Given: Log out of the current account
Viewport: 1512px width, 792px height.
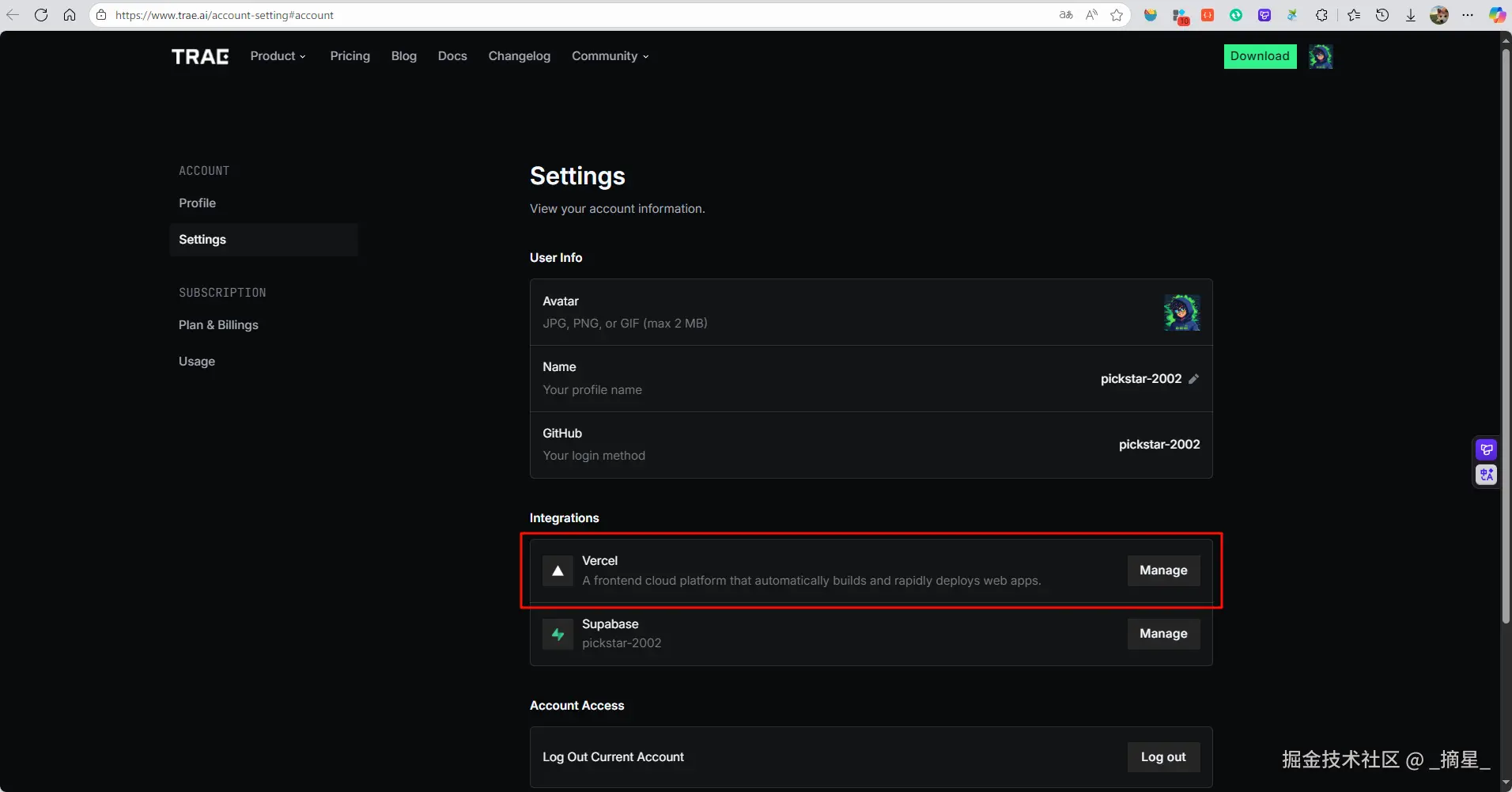Looking at the screenshot, I should coord(1163,757).
